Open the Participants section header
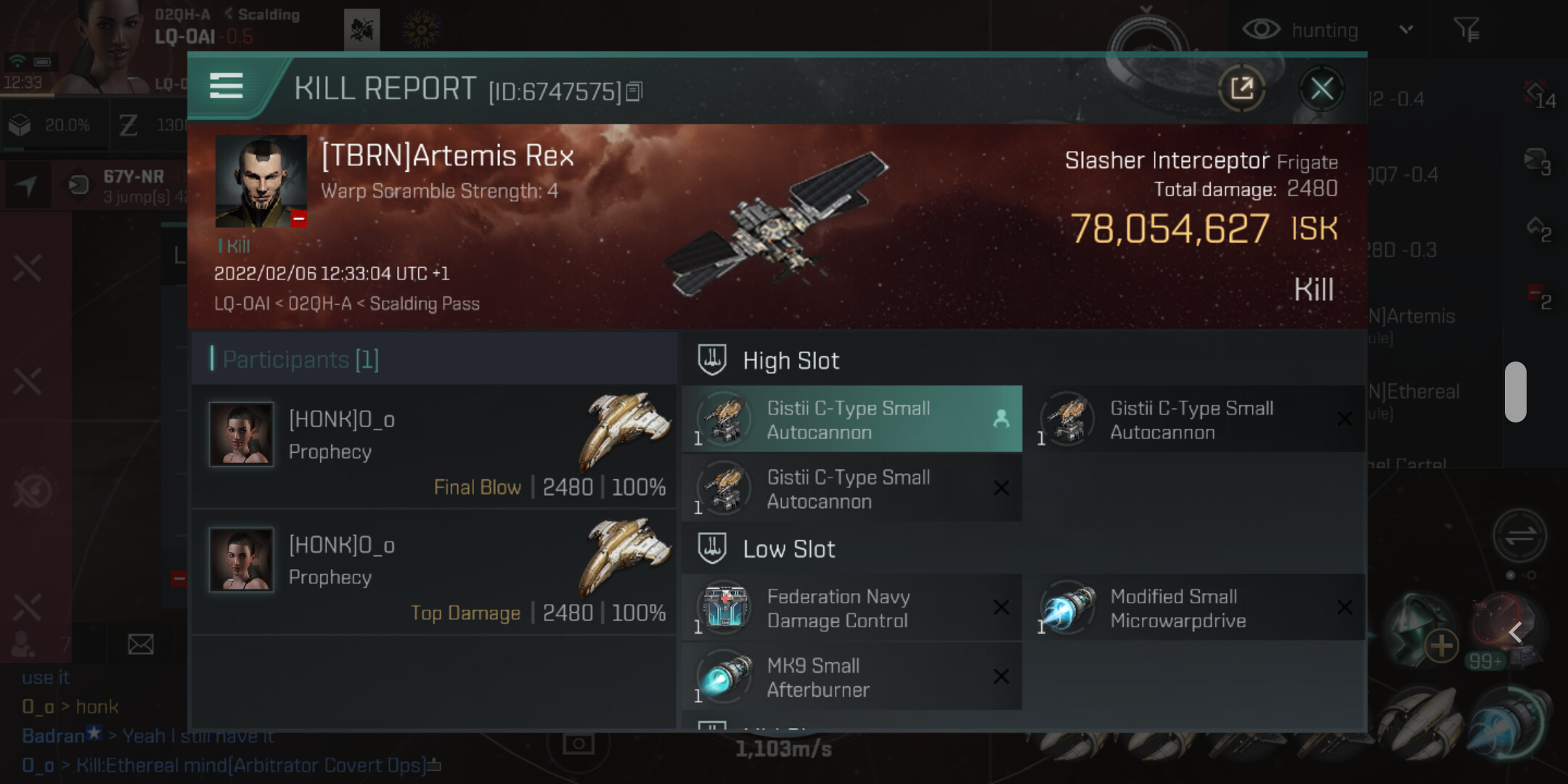 click(x=301, y=359)
